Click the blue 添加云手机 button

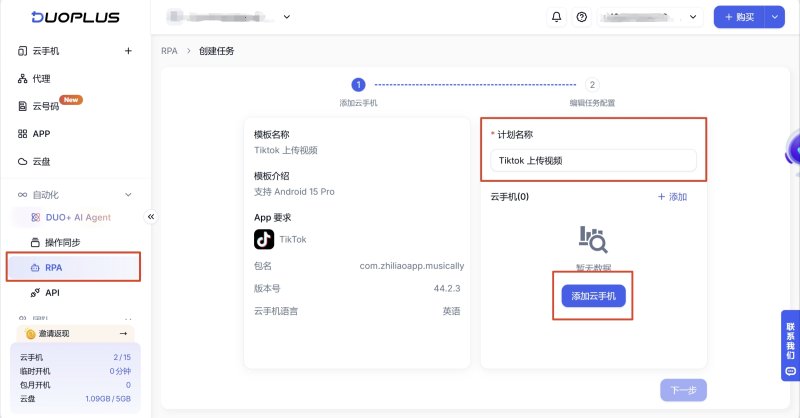pos(593,296)
